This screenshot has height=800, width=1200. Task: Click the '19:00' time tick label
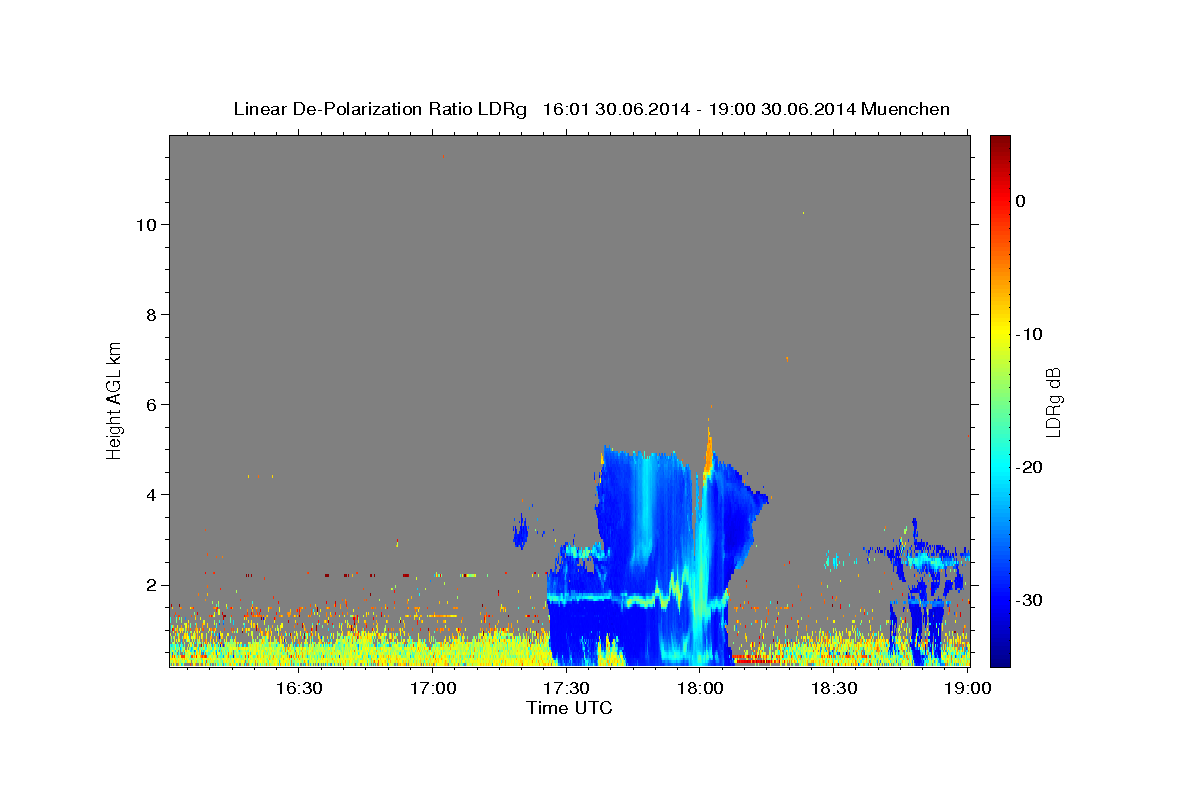pyautogui.click(x=968, y=688)
